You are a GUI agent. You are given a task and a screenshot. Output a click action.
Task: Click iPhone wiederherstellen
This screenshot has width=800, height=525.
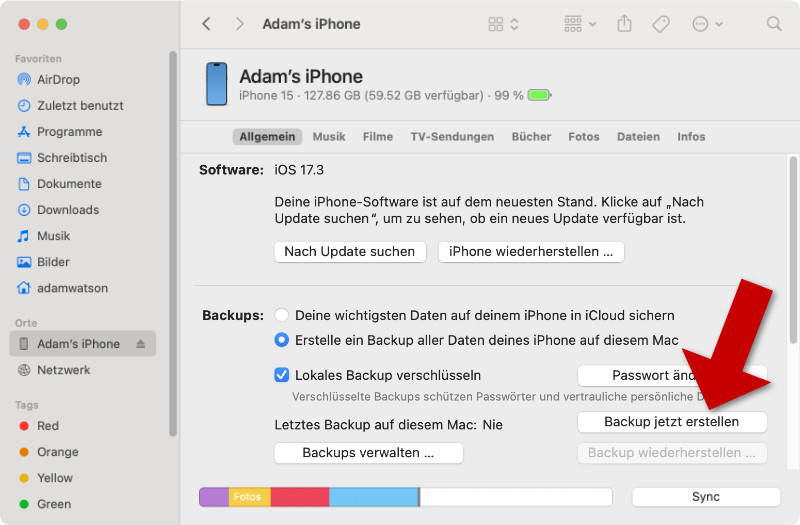(x=531, y=252)
